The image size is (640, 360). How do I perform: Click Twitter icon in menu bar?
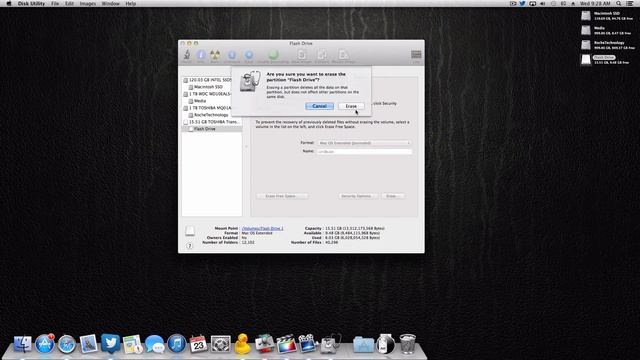coord(522,4)
